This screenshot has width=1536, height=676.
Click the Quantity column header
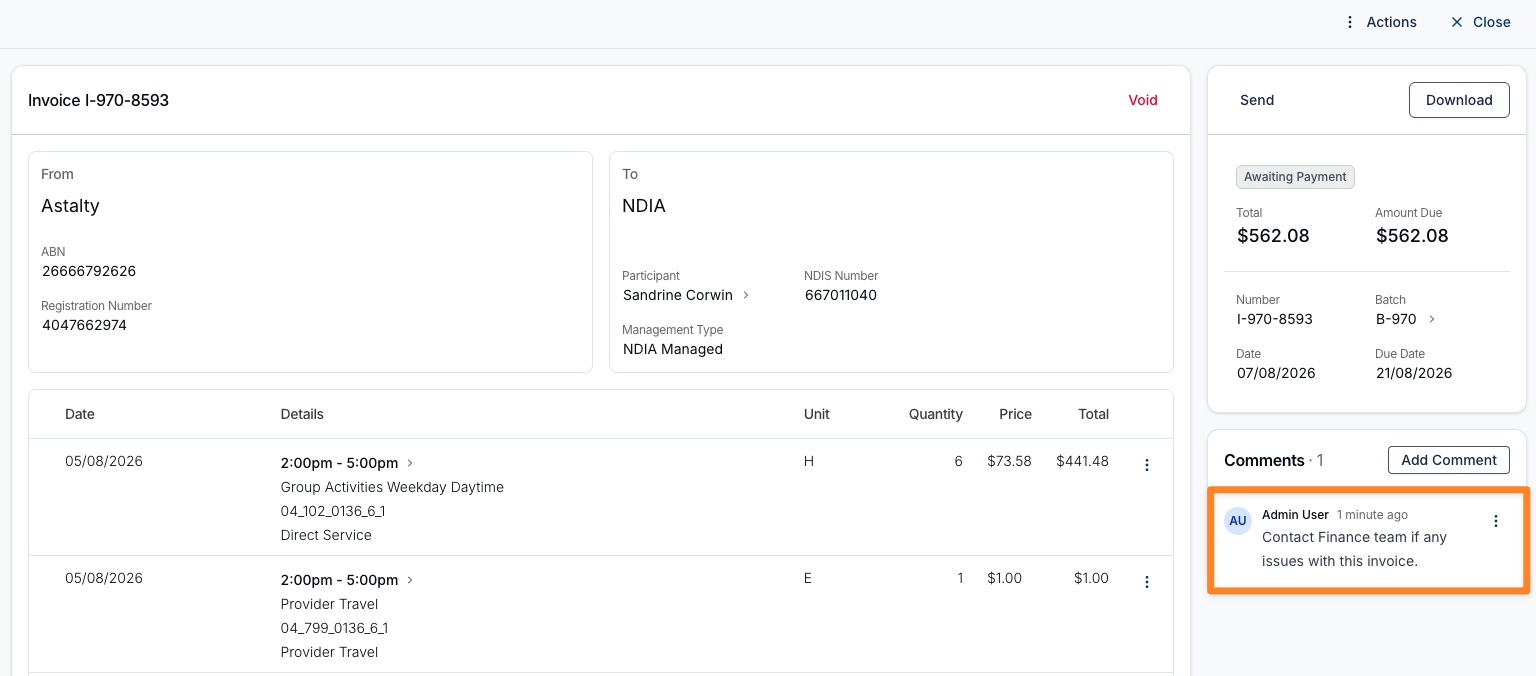936,414
